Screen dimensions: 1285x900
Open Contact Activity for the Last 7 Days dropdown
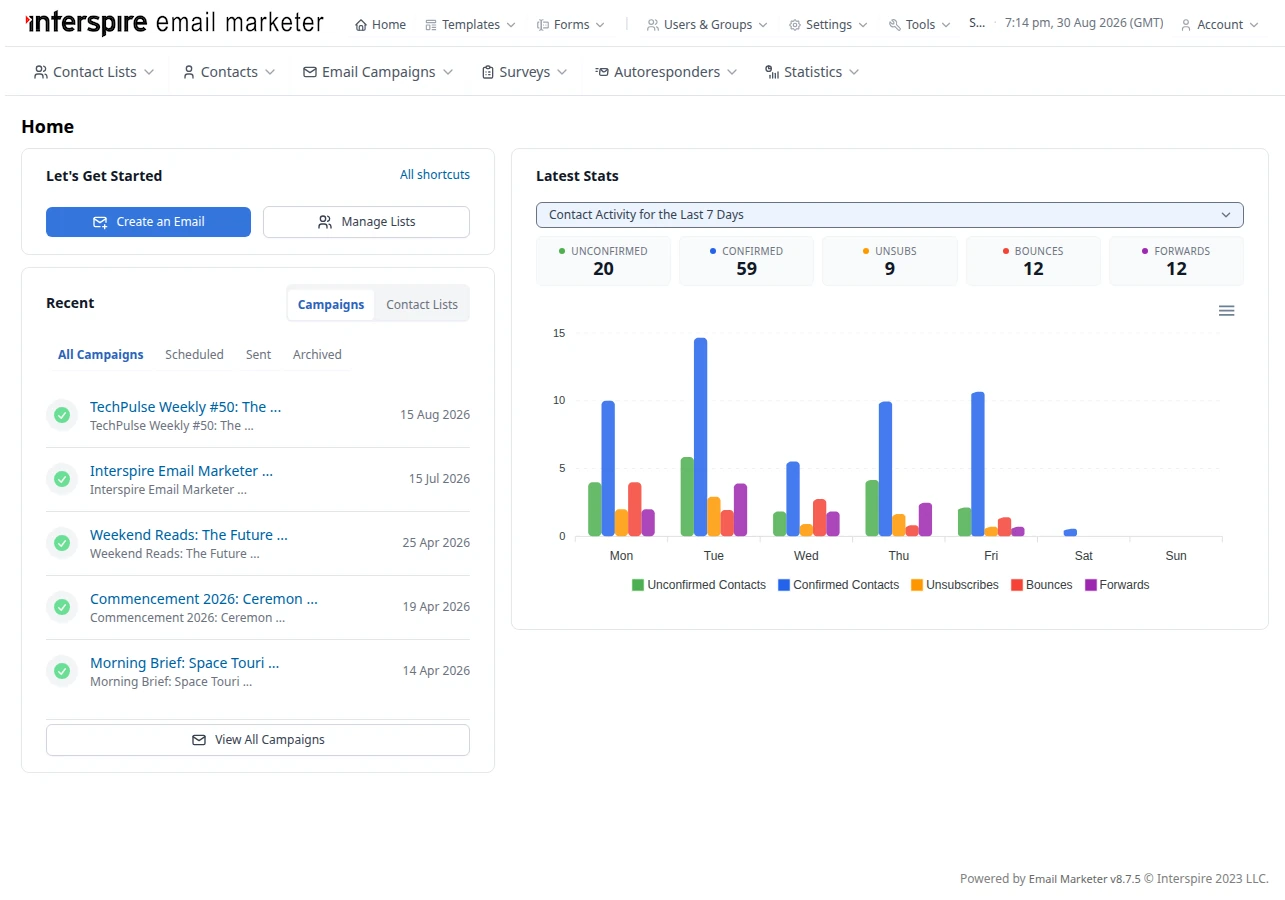889,215
